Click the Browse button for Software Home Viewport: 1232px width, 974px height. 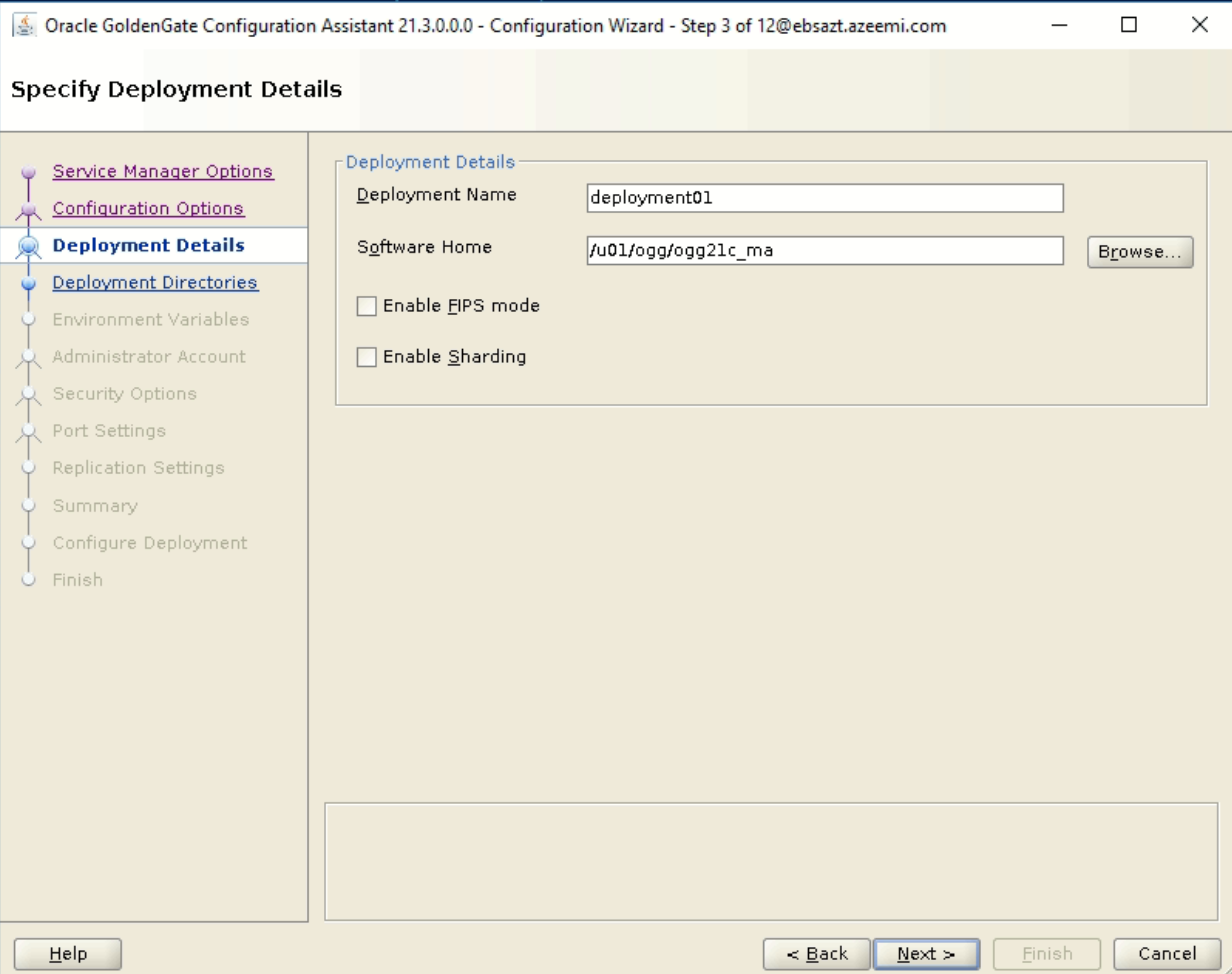1140,252
